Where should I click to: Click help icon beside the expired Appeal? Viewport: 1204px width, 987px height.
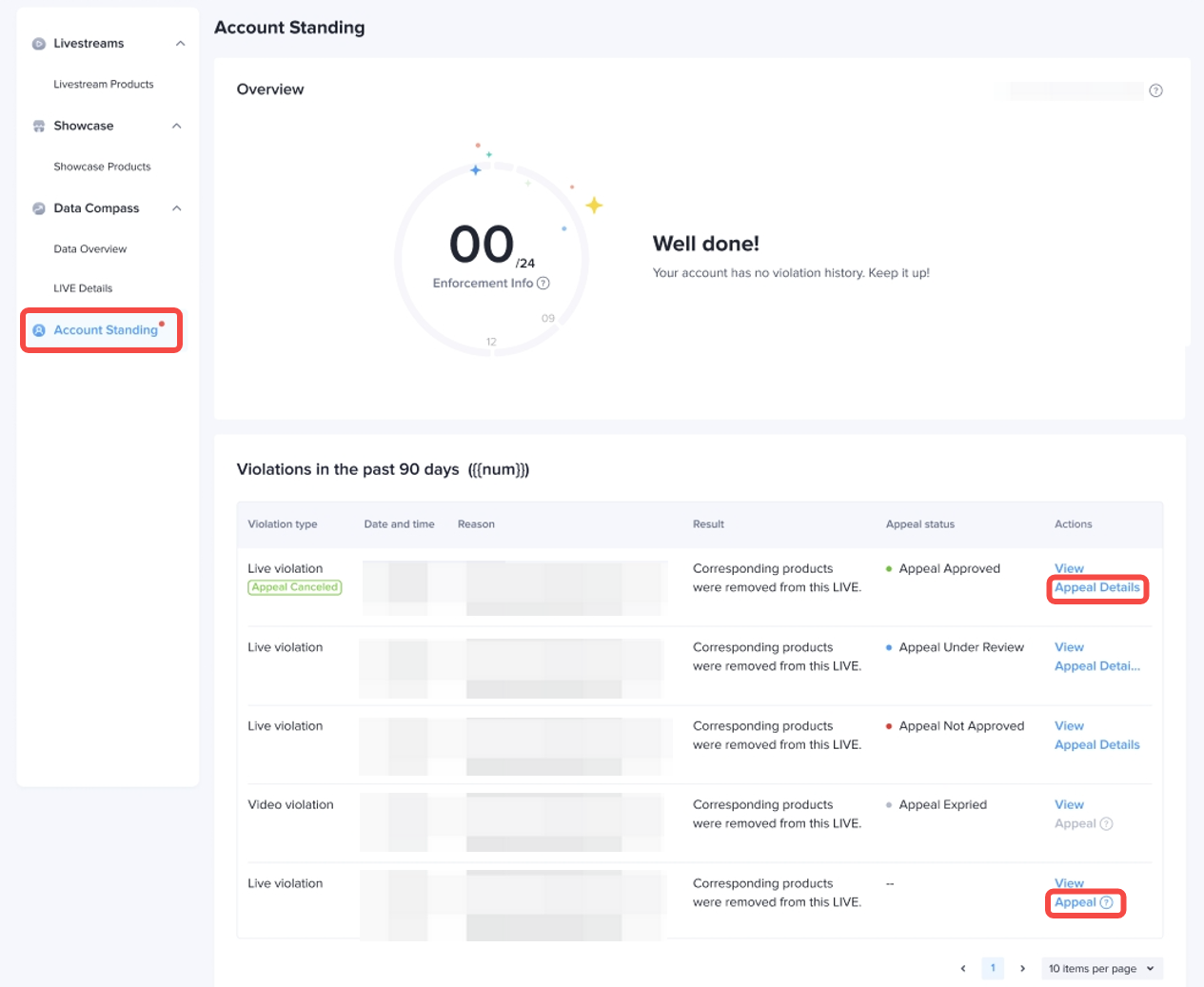[x=1106, y=824]
